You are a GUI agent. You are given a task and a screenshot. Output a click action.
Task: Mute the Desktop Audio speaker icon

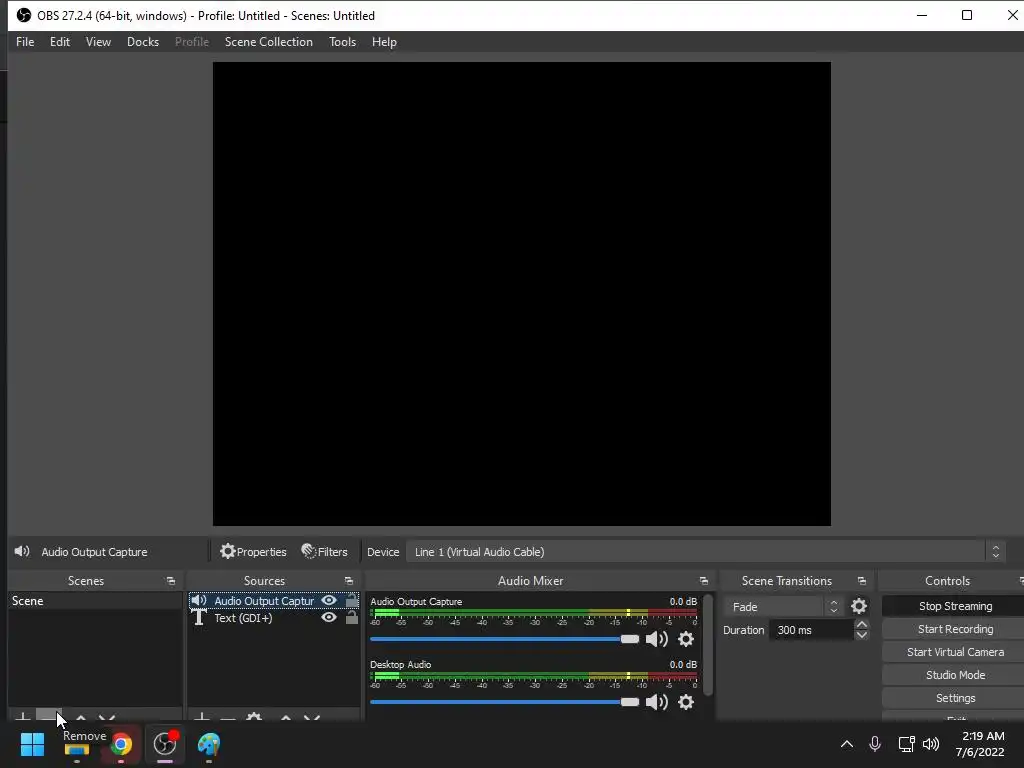tap(656, 702)
